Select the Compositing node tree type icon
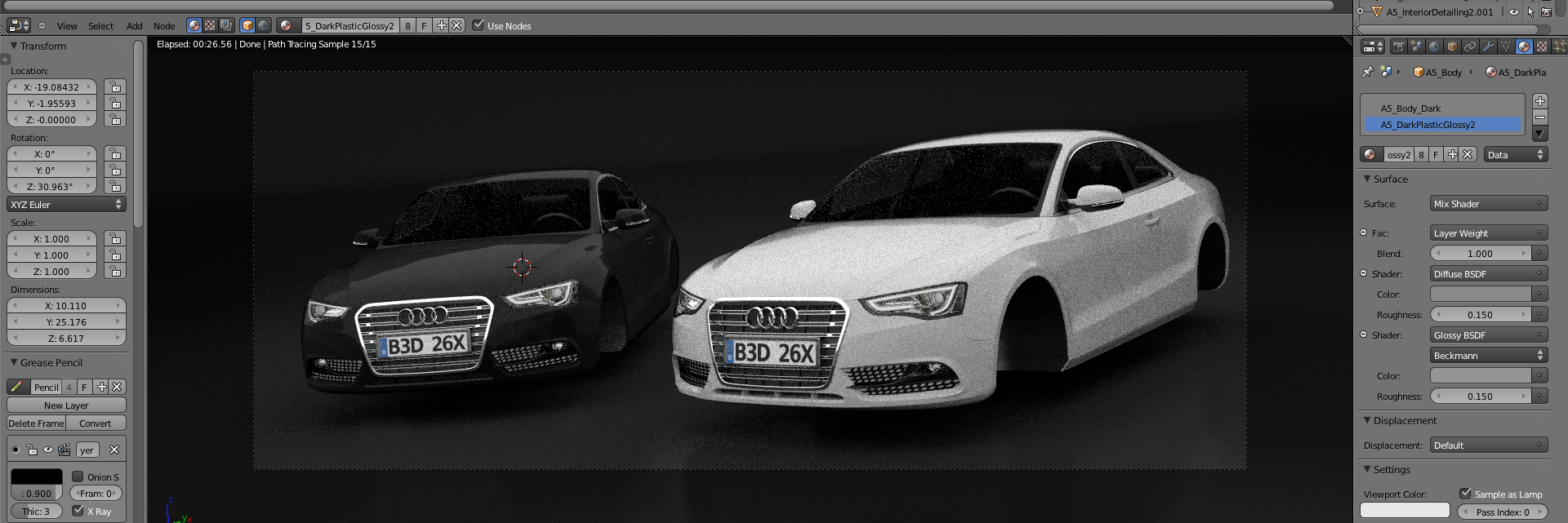 (226, 25)
